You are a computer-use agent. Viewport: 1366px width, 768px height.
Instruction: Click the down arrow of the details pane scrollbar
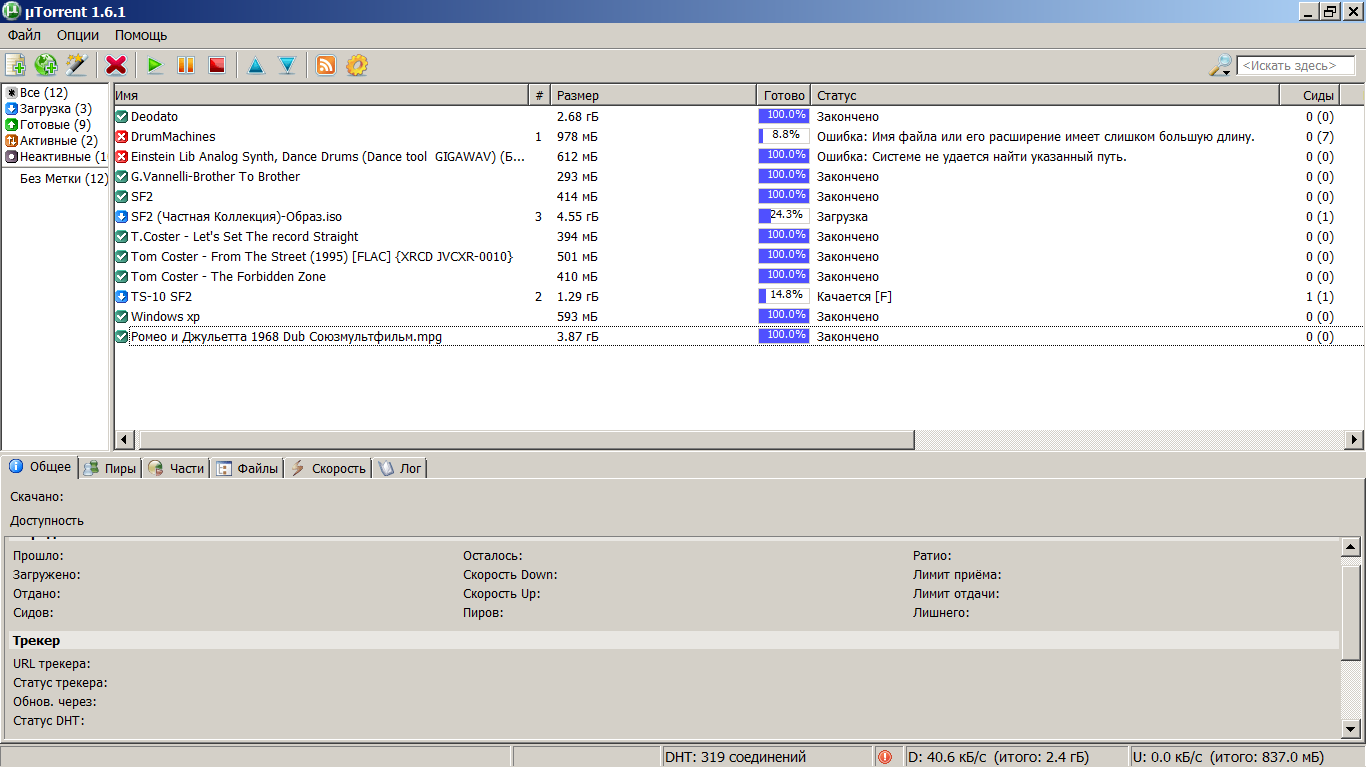1350,729
